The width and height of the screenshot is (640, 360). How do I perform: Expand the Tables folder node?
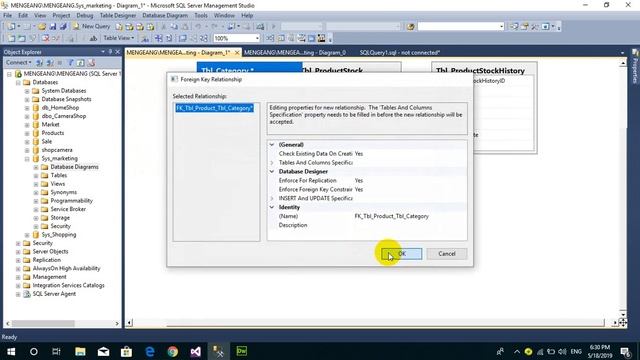(x=36, y=176)
